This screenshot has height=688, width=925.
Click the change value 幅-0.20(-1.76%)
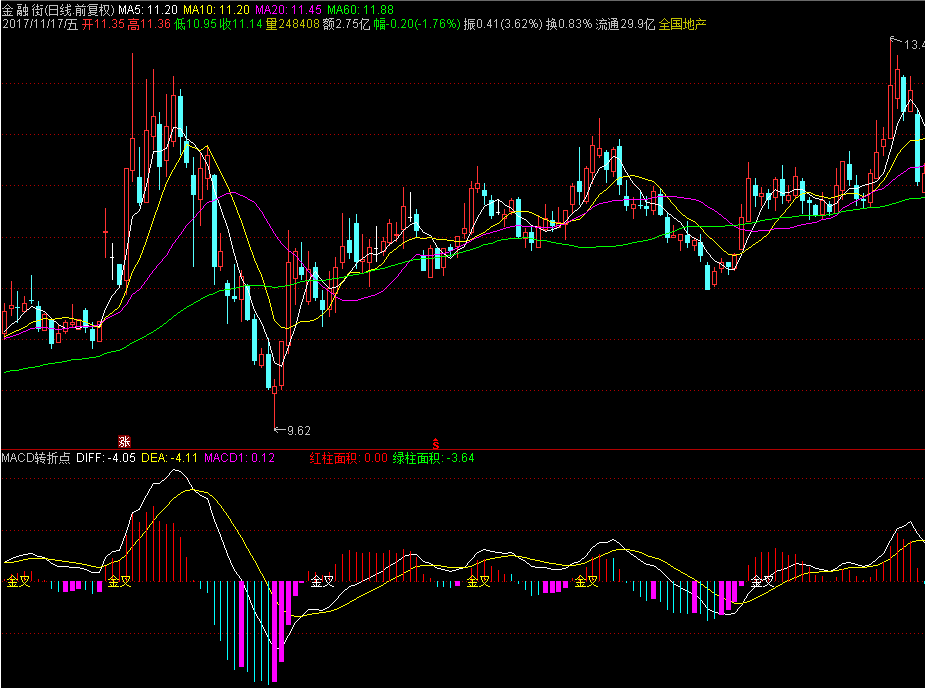tap(416, 24)
